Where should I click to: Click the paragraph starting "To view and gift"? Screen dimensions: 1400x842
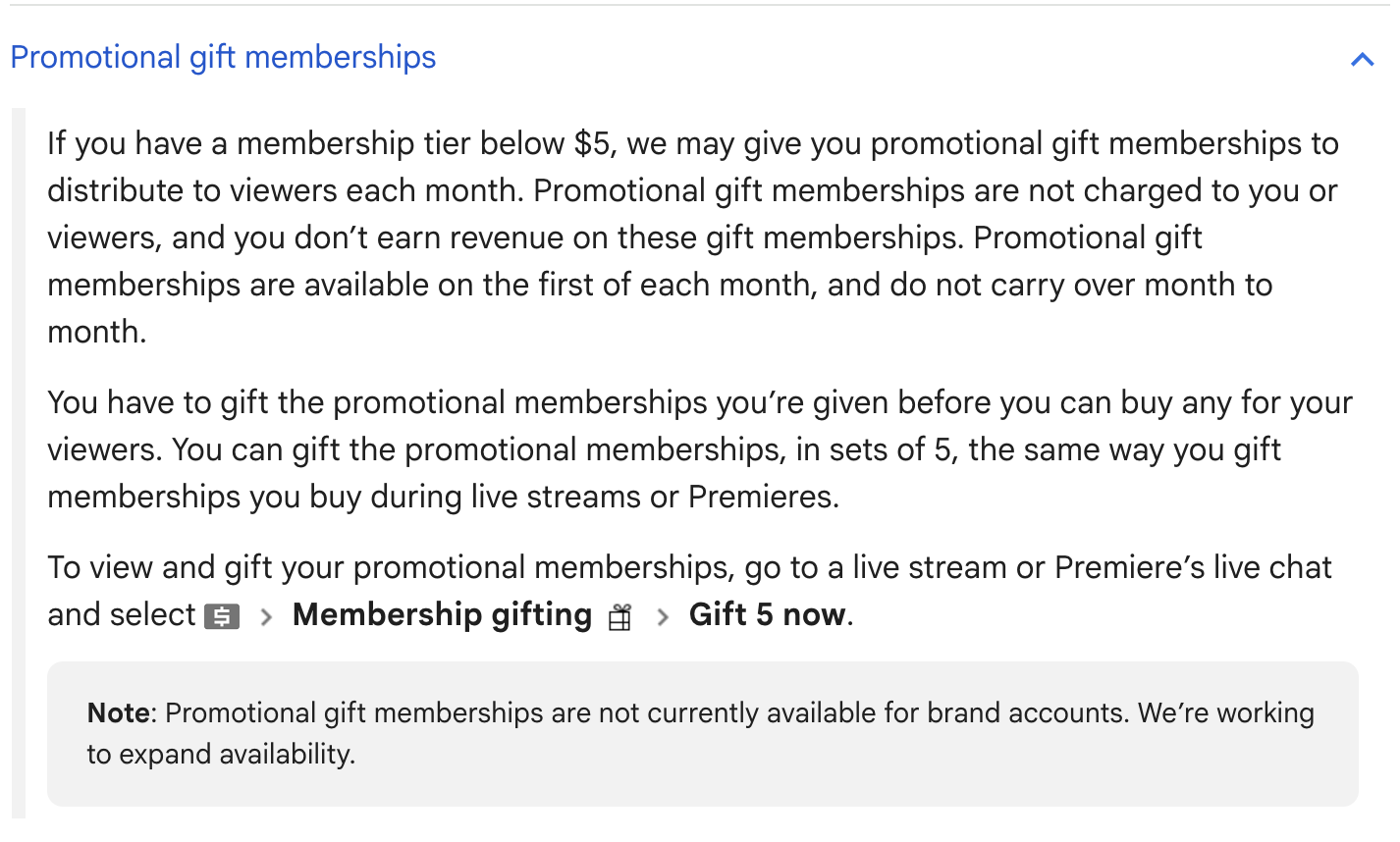pos(687,567)
